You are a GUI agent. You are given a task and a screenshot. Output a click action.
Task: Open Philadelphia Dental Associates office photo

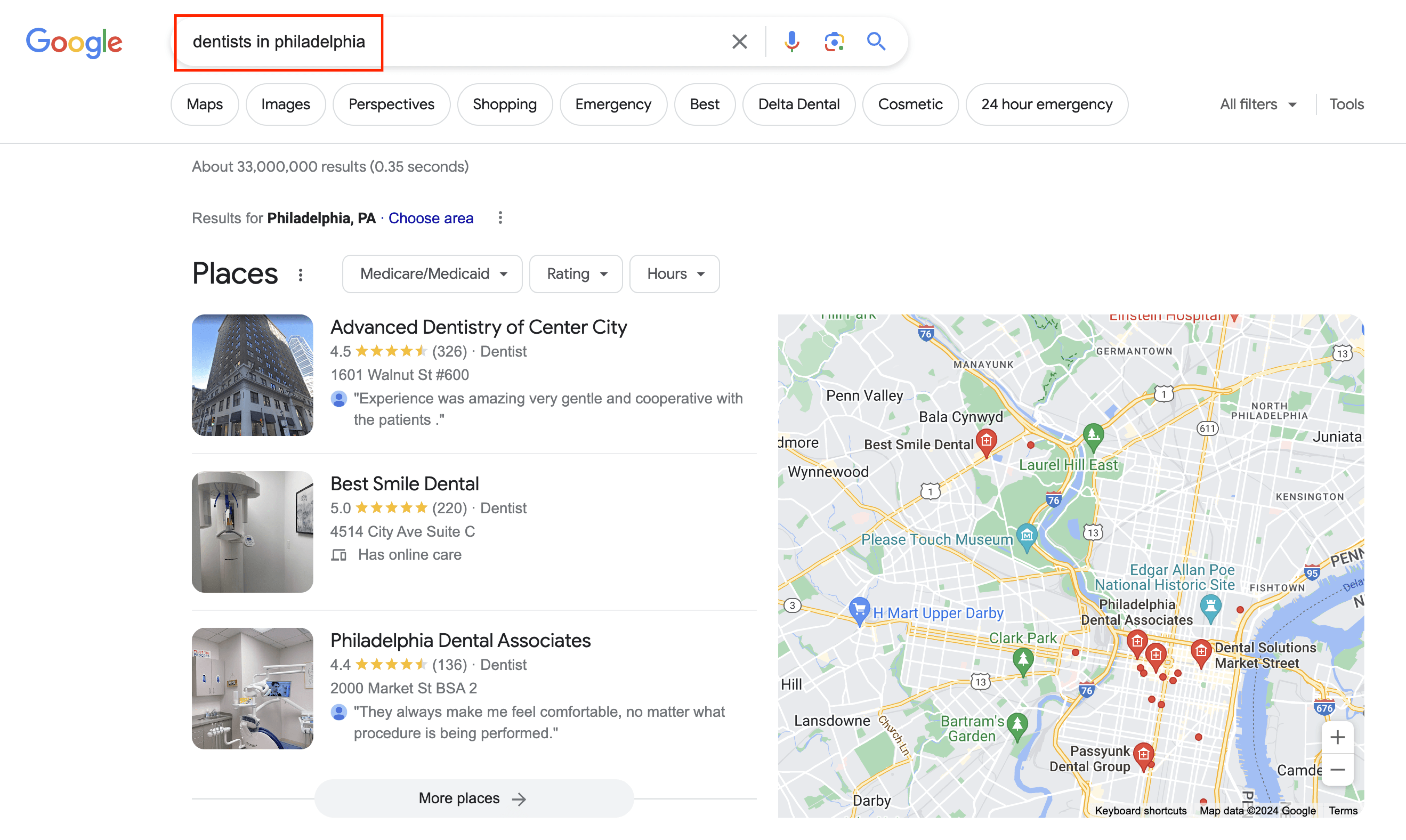click(x=252, y=689)
